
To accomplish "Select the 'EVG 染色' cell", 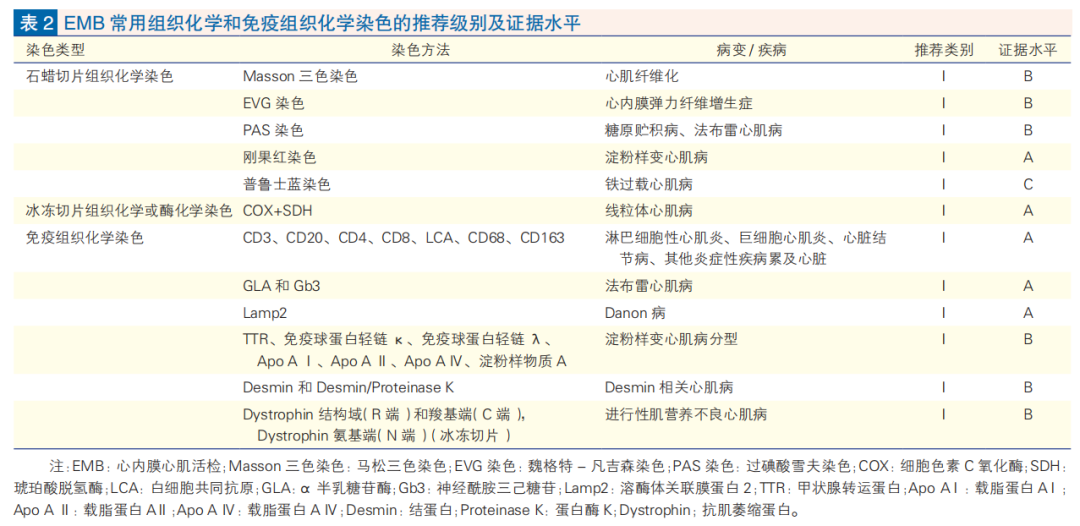I will (x=273, y=103).
